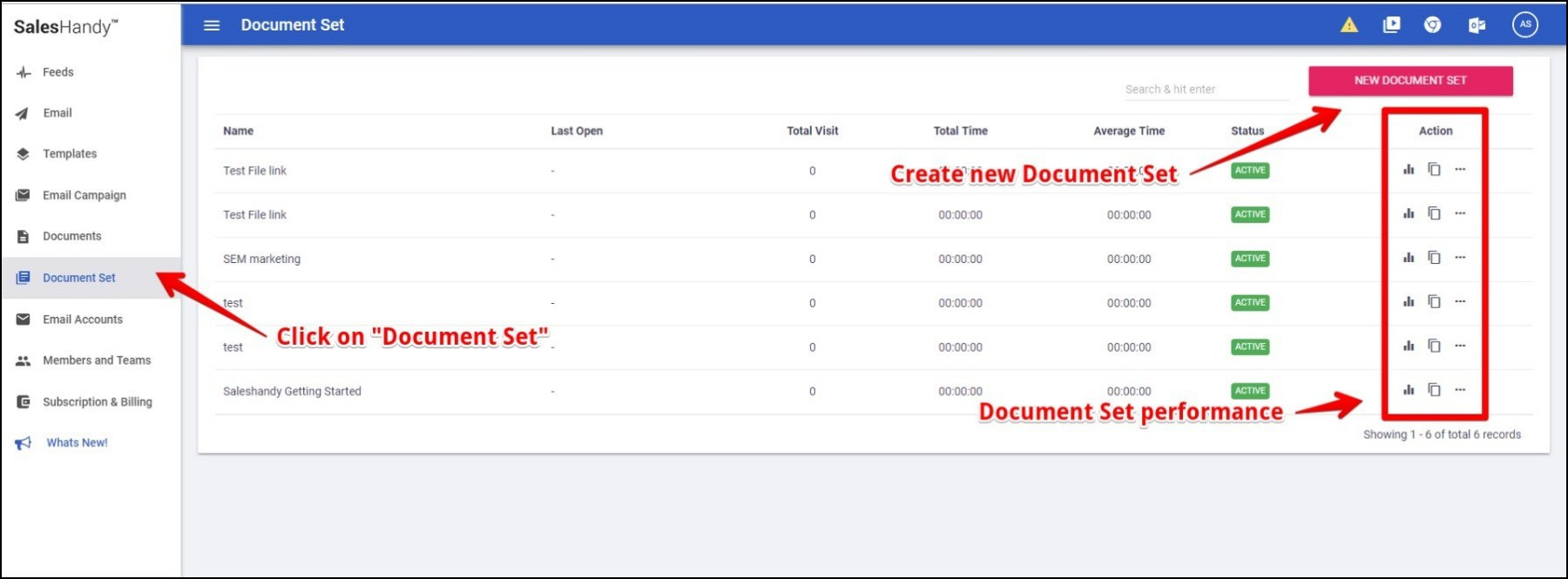The width and height of the screenshot is (1568, 579).
Task: Click the yellow warning alert icon
Action: click(x=1348, y=25)
